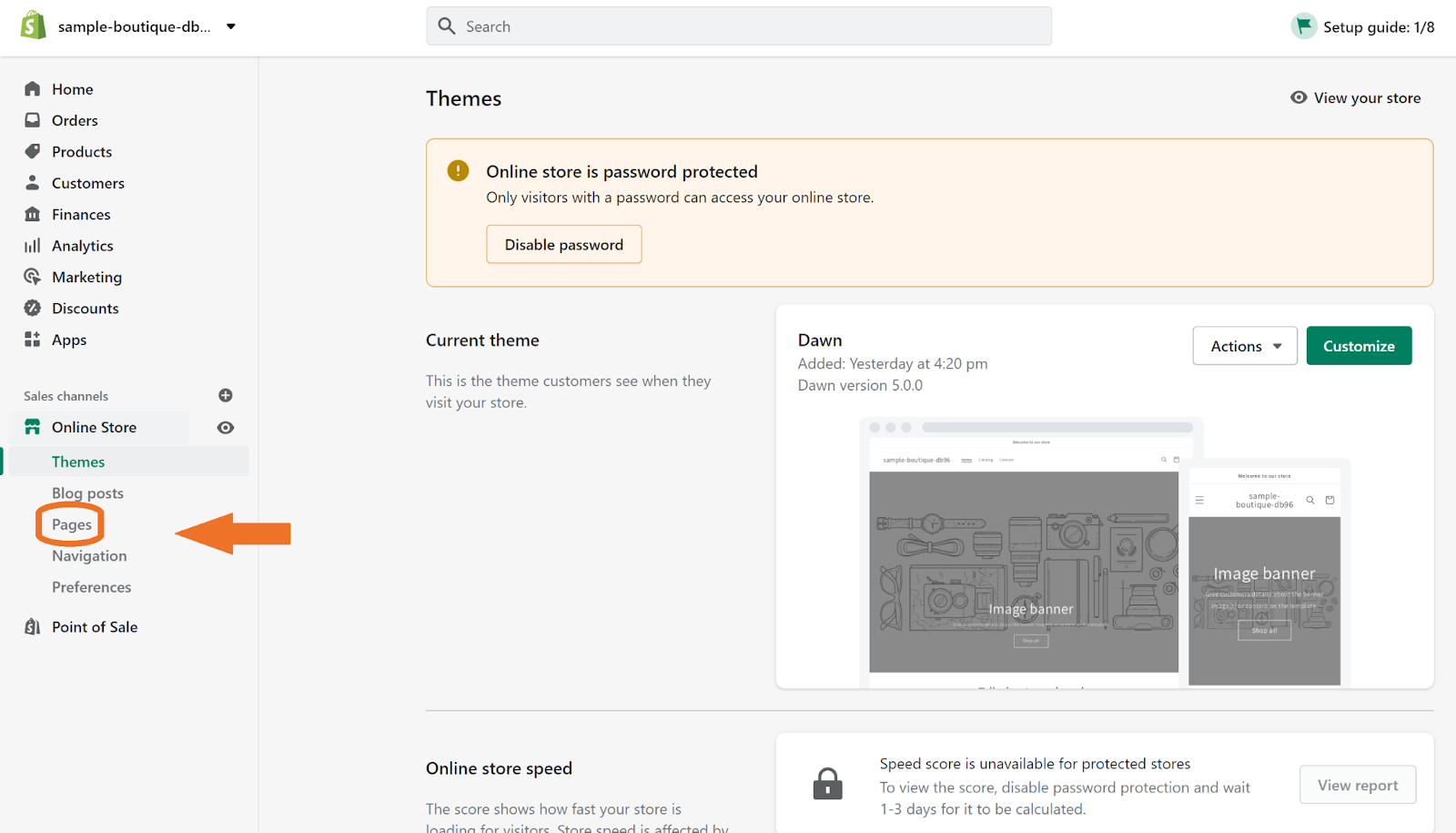Open the Actions dropdown for Dawn theme
The image size is (1456, 833).
tap(1244, 346)
